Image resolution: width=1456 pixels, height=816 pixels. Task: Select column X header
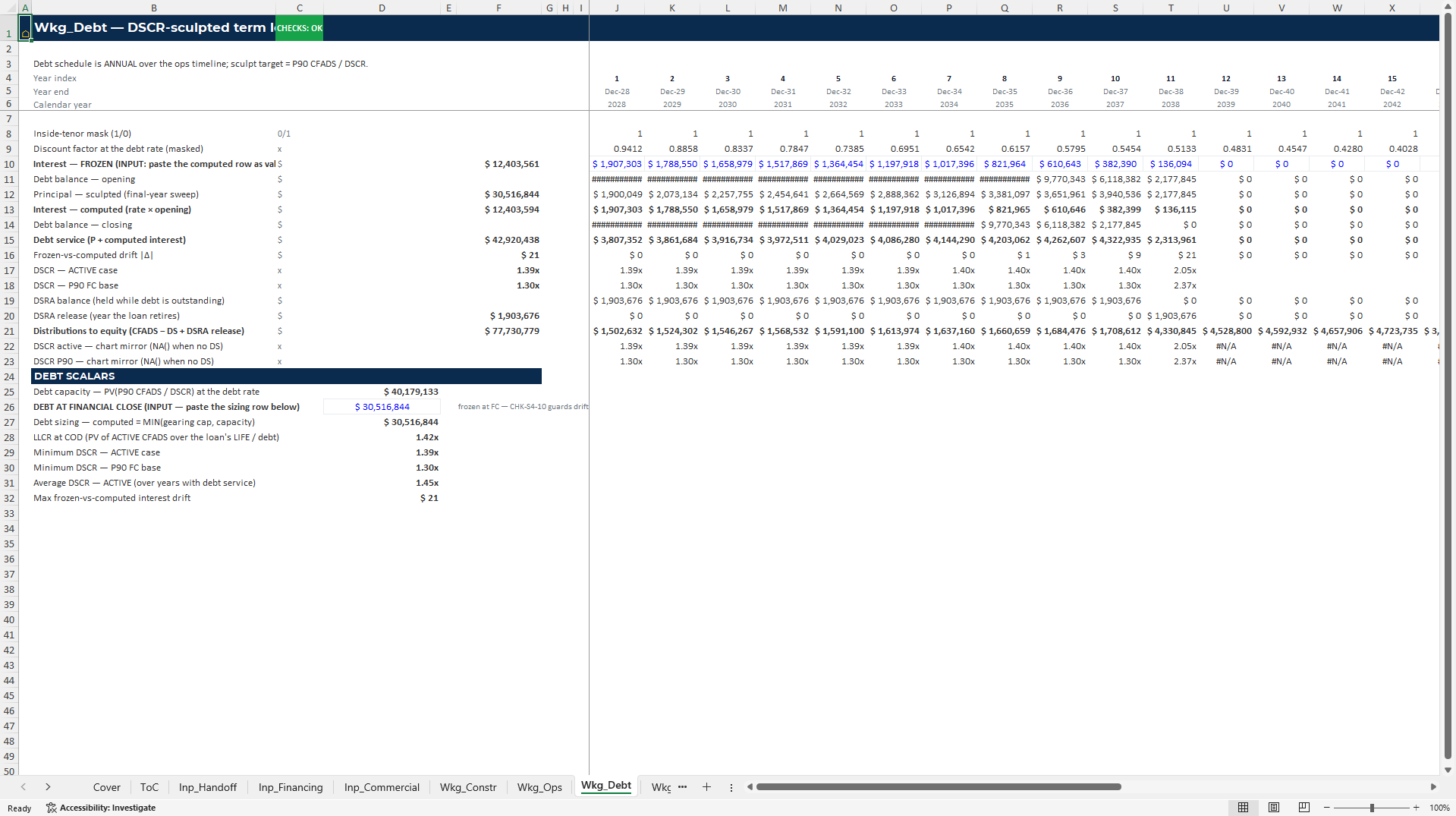tap(1392, 8)
